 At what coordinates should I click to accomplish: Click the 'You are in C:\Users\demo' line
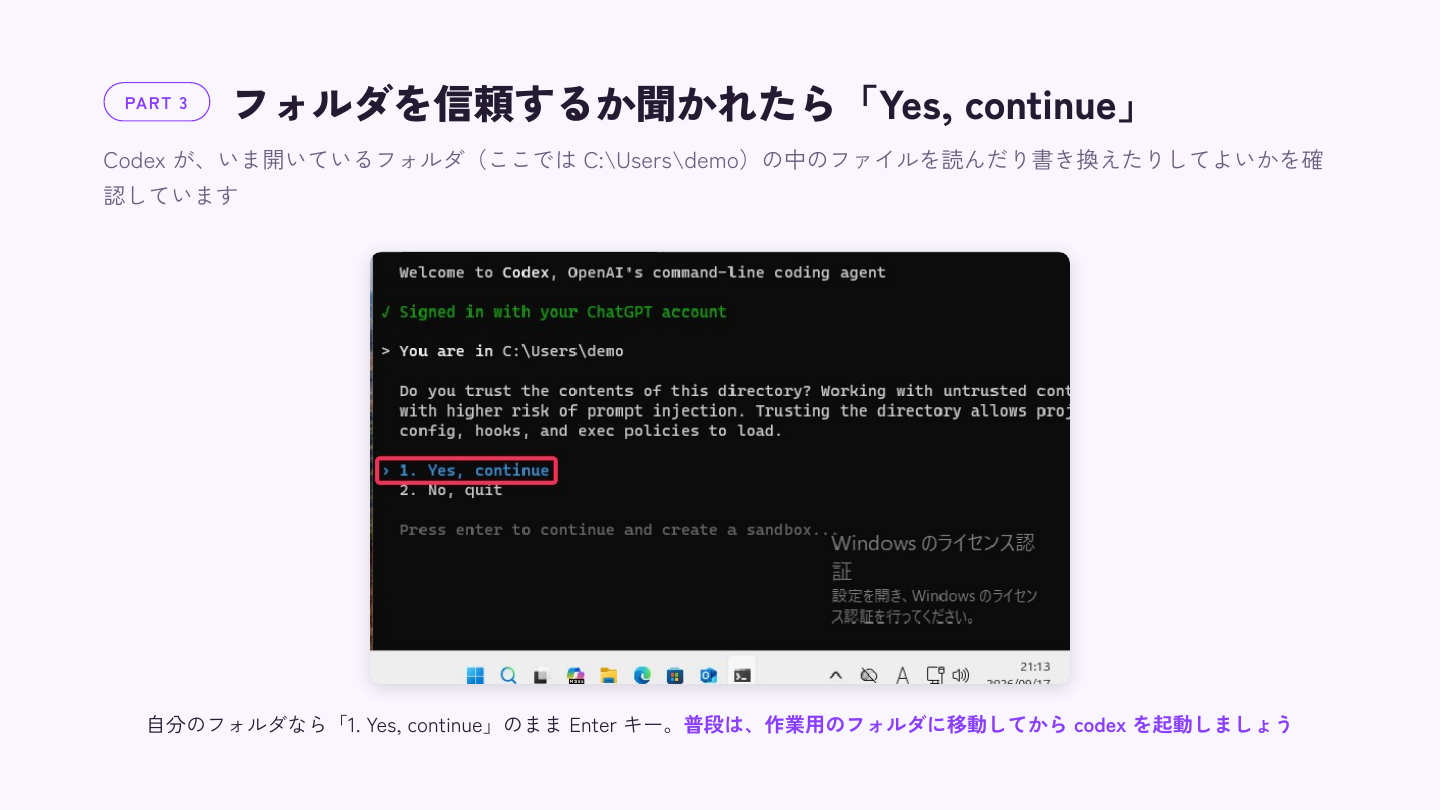(502, 351)
